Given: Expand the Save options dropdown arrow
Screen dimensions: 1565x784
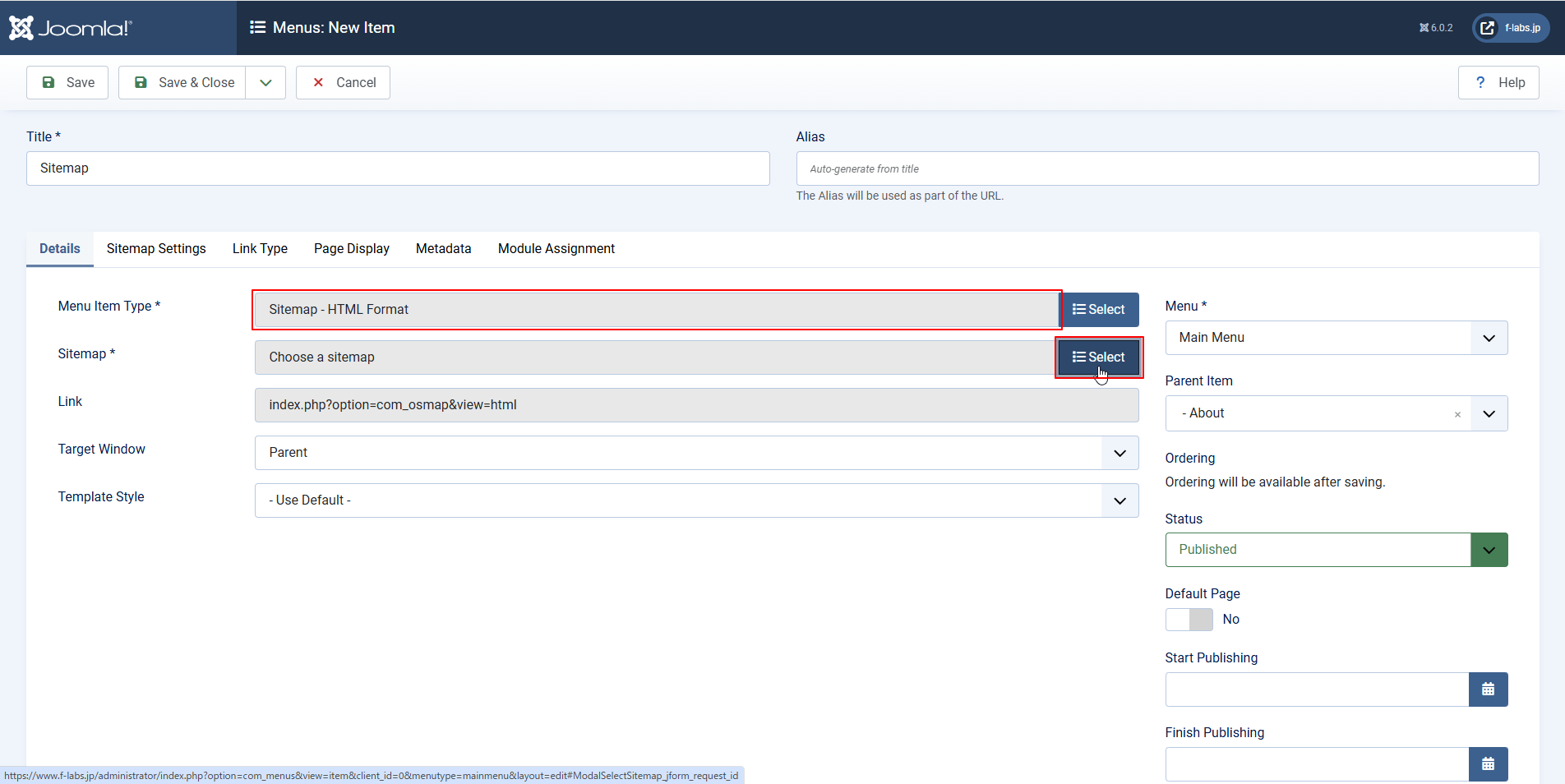Looking at the screenshot, I should click(265, 82).
